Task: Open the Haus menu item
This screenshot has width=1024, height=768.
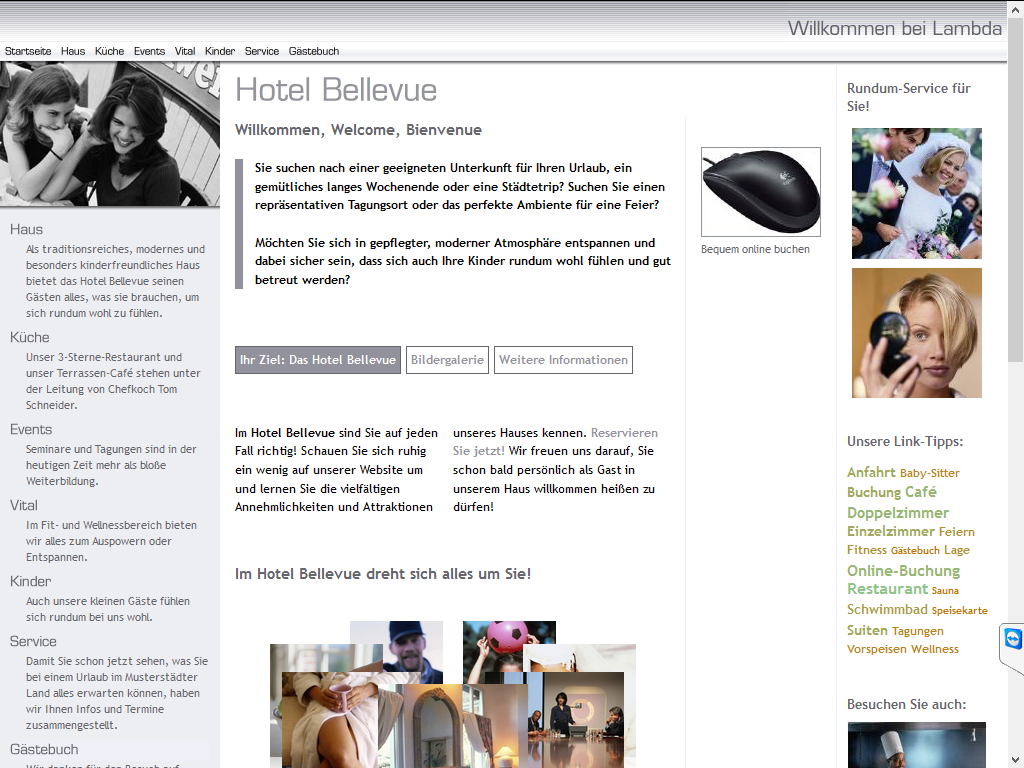Action: pos(73,51)
